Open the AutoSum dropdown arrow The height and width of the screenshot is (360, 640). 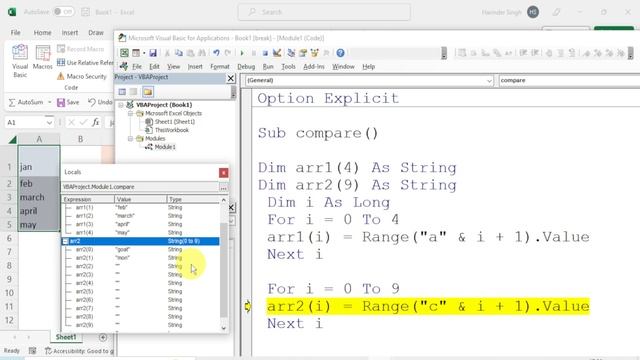click(50, 102)
